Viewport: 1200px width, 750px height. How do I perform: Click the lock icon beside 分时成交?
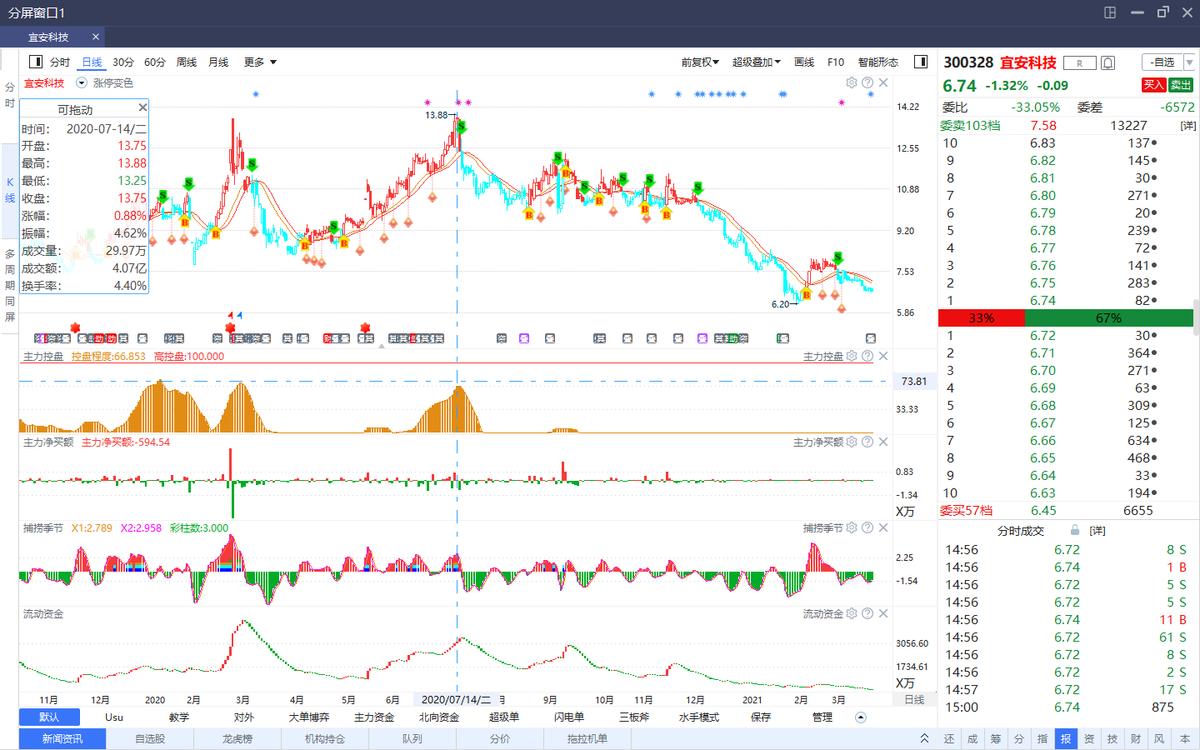click(x=1075, y=530)
